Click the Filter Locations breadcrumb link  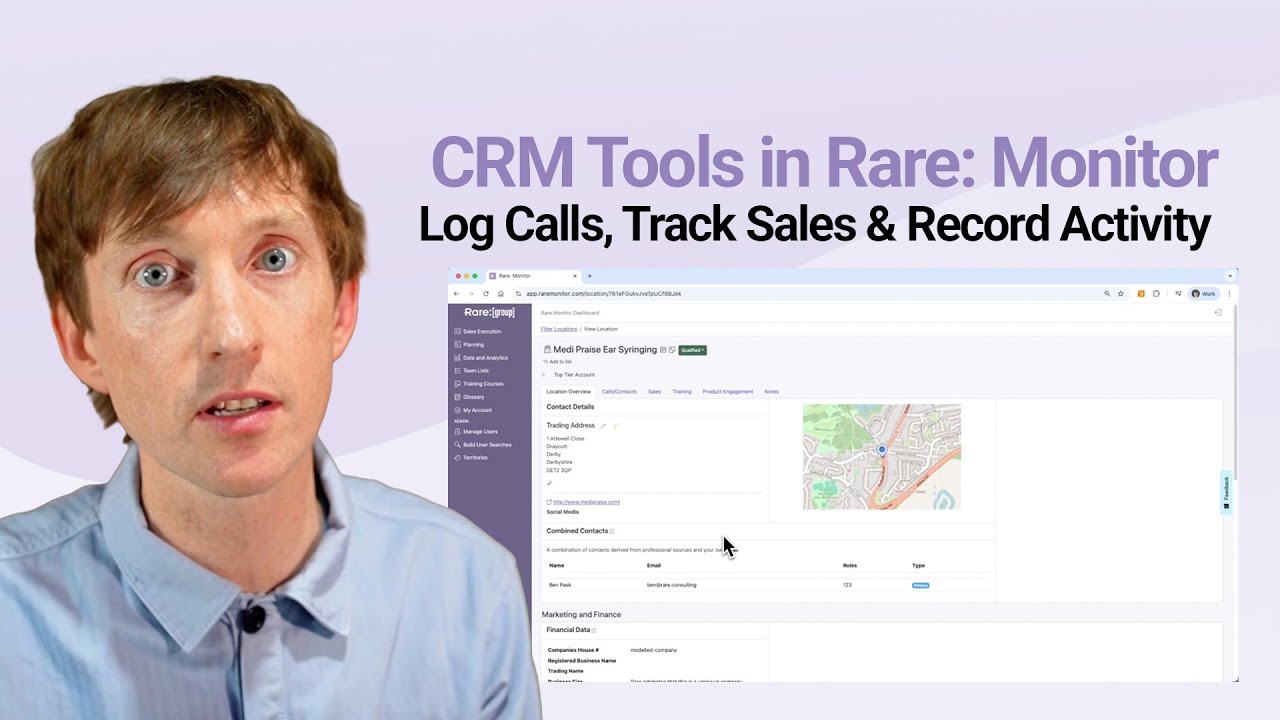559,329
